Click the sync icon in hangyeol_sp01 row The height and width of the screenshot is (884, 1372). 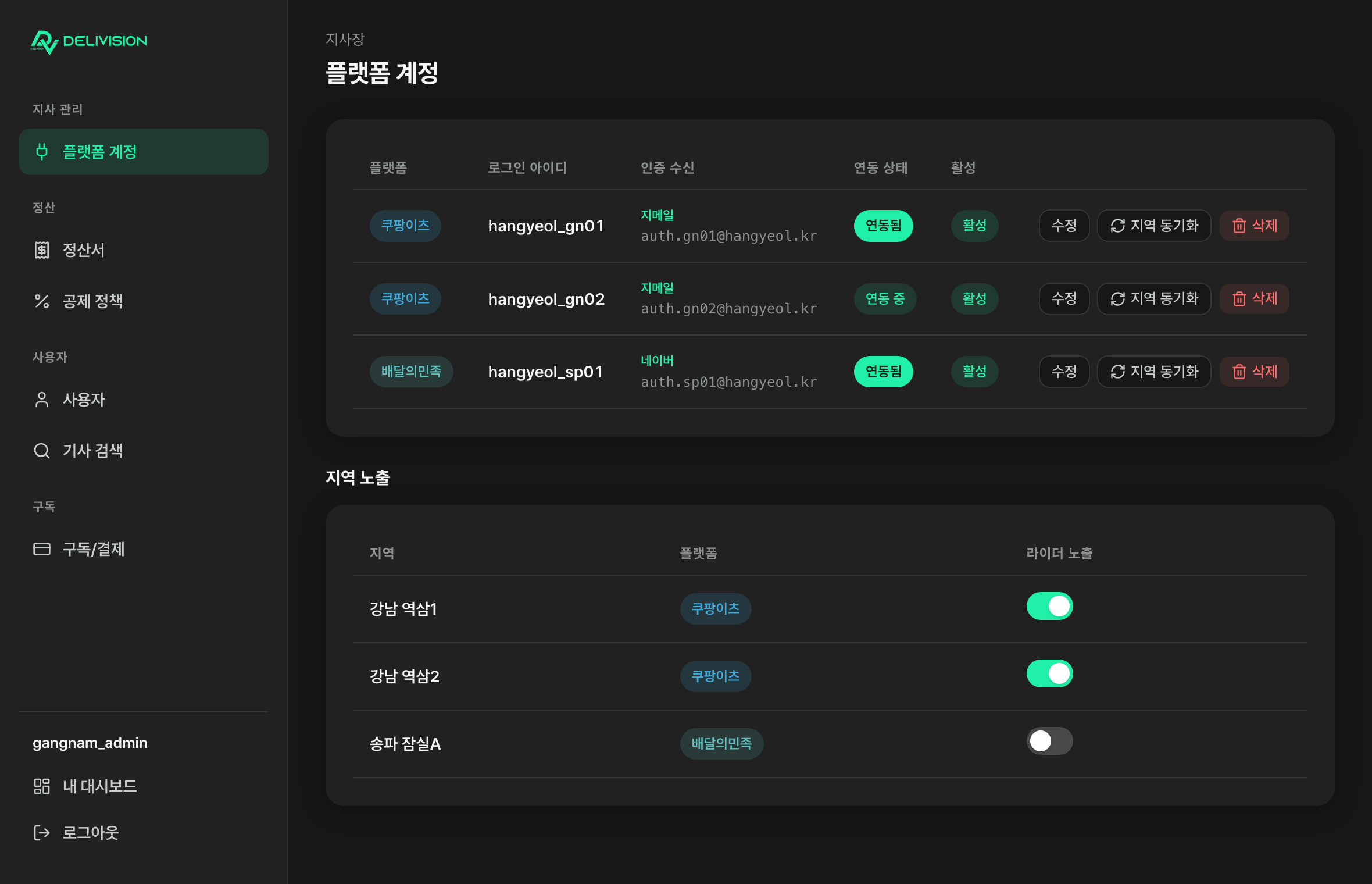tap(1117, 372)
